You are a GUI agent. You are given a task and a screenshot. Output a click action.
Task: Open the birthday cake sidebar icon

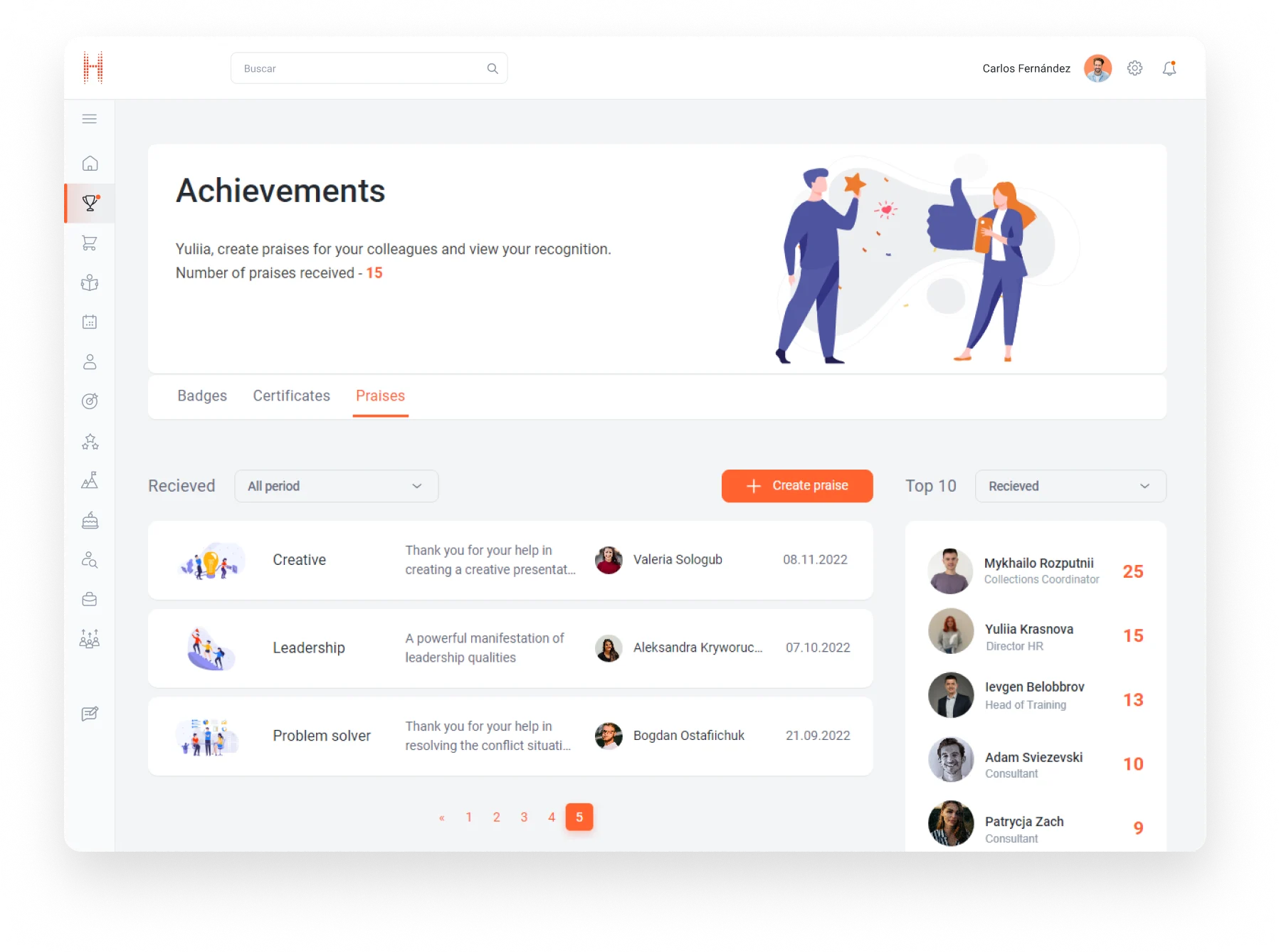pos(90,521)
